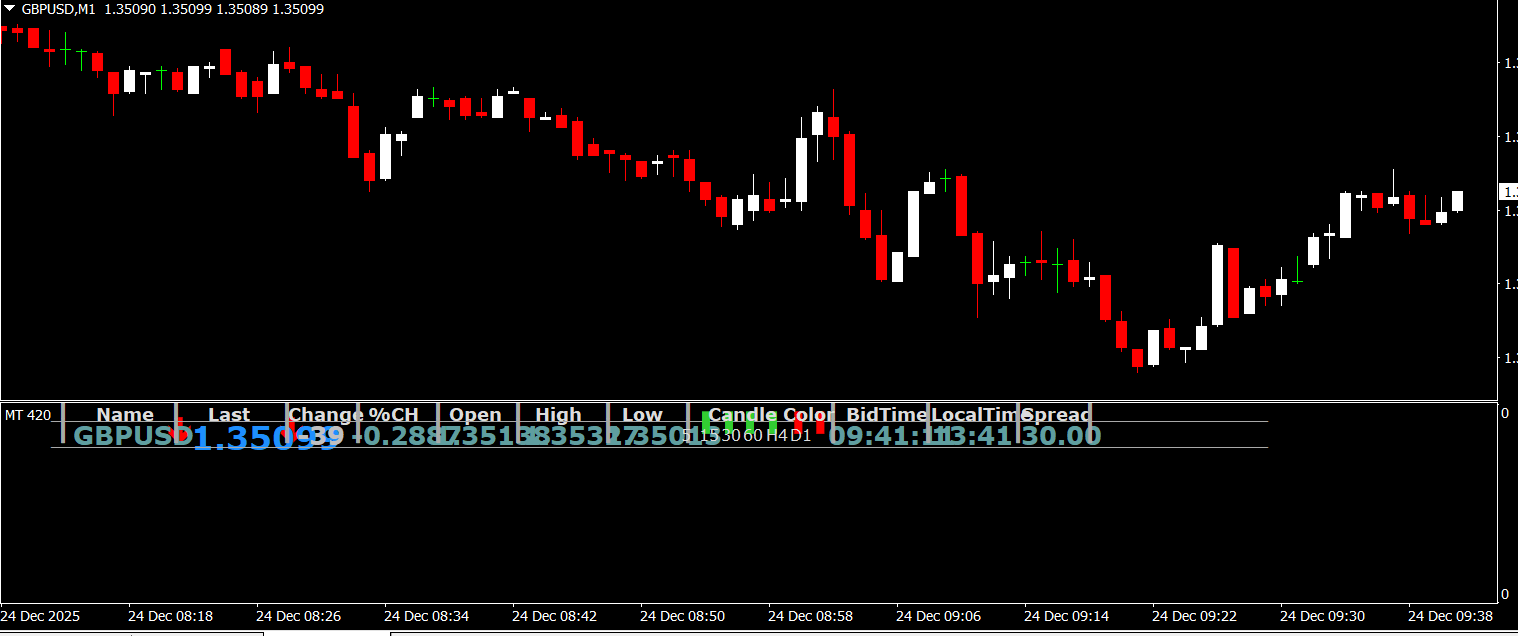
Task: Click the GBPUSD,M1 chart title text
Action: (59, 9)
